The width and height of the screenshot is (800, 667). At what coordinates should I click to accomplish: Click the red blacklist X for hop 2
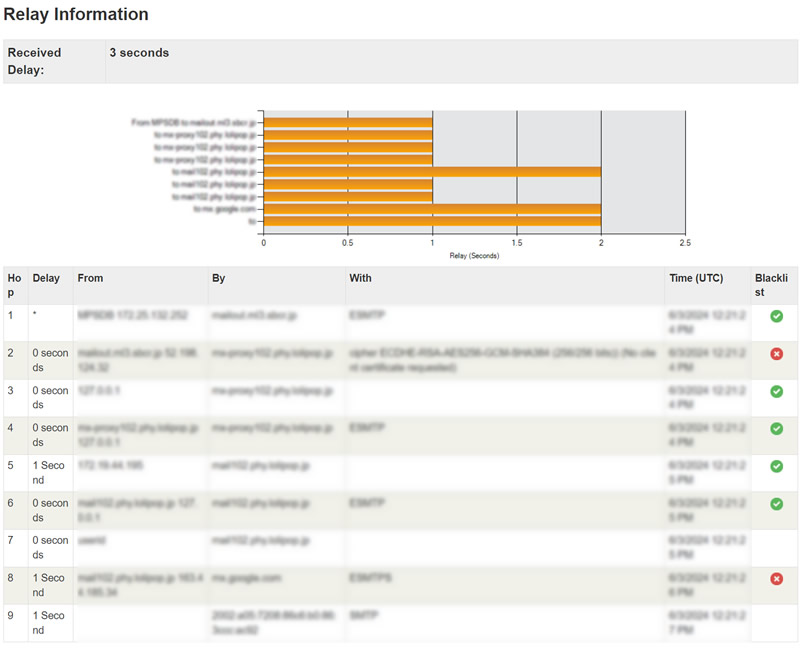[x=776, y=354]
